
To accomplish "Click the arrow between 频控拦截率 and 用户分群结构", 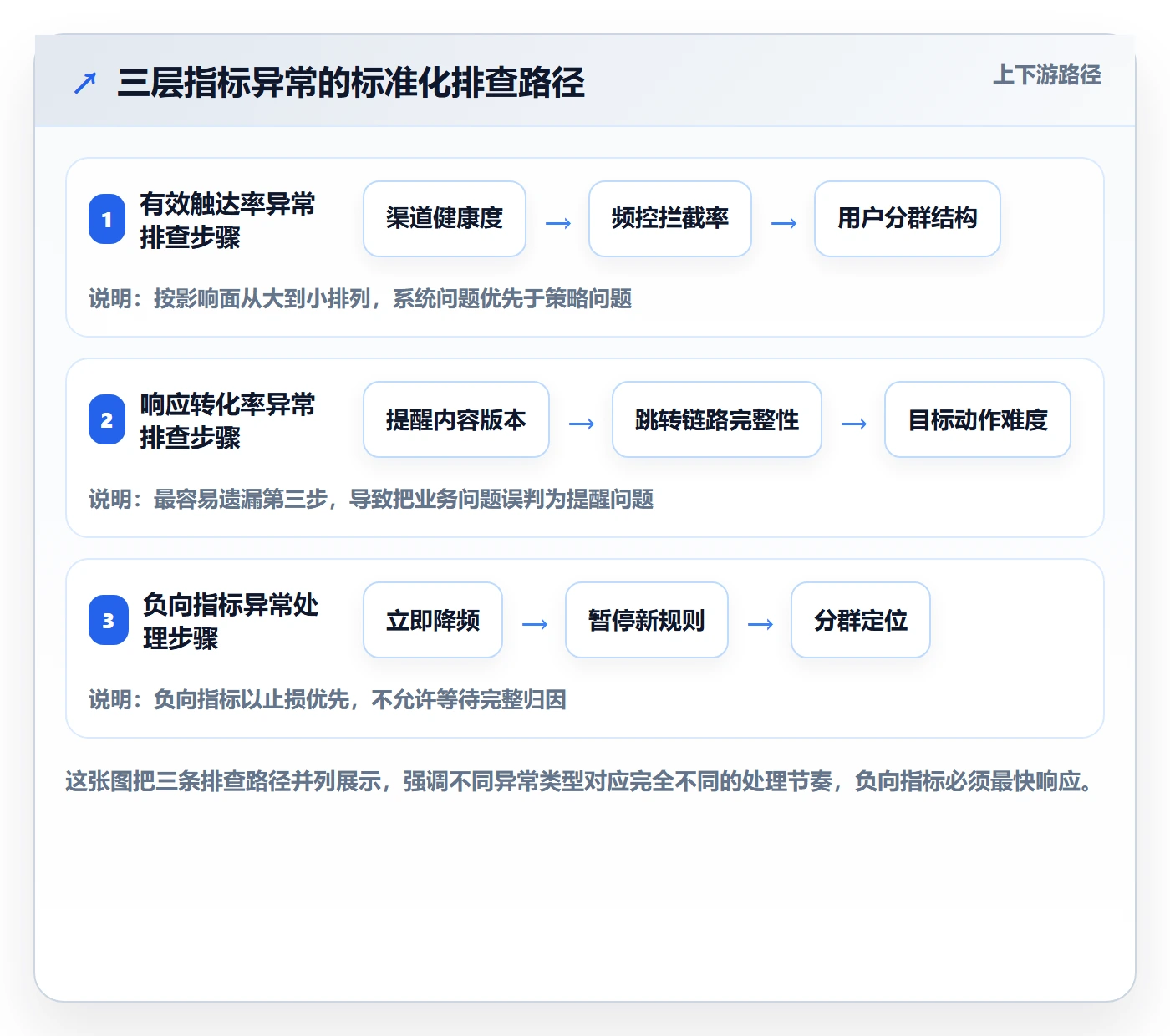I will pos(784,223).
